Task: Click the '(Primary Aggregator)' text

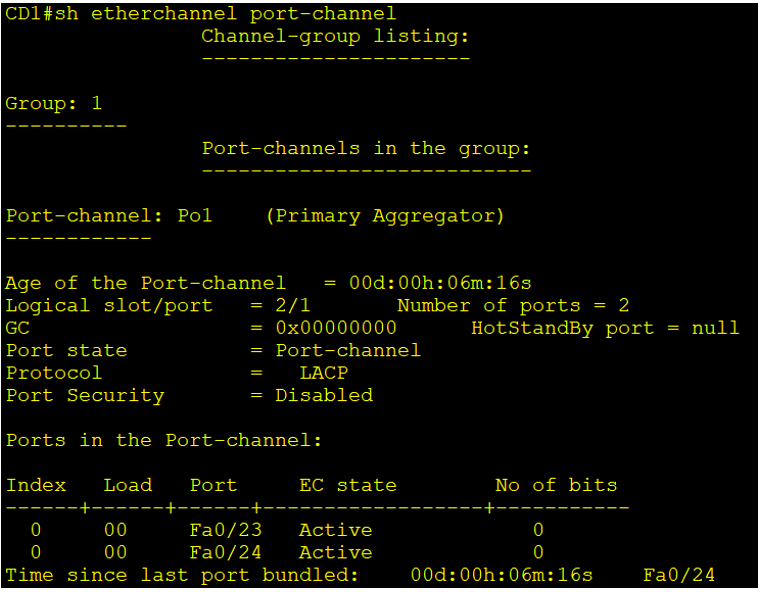Action: coord(385,215)
